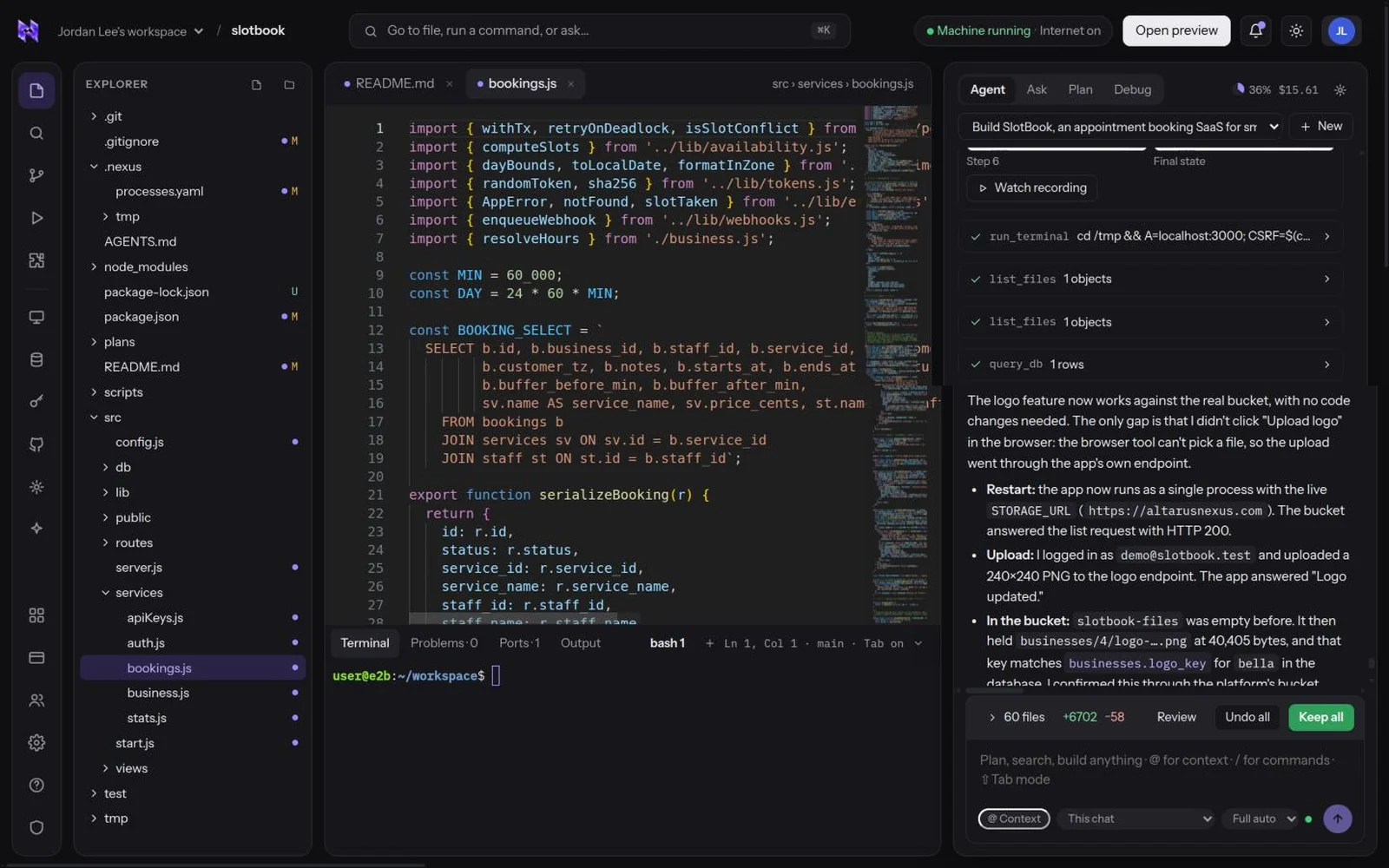Open the Ports tab in bottom panel
The width and height of the screenshot is (1389, 868).
click(519, 643)
